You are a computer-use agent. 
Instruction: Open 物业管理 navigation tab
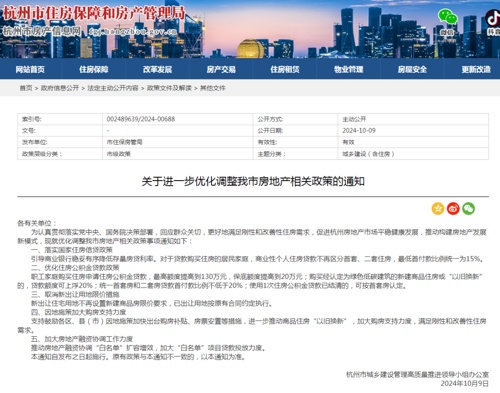pos(349,69)
